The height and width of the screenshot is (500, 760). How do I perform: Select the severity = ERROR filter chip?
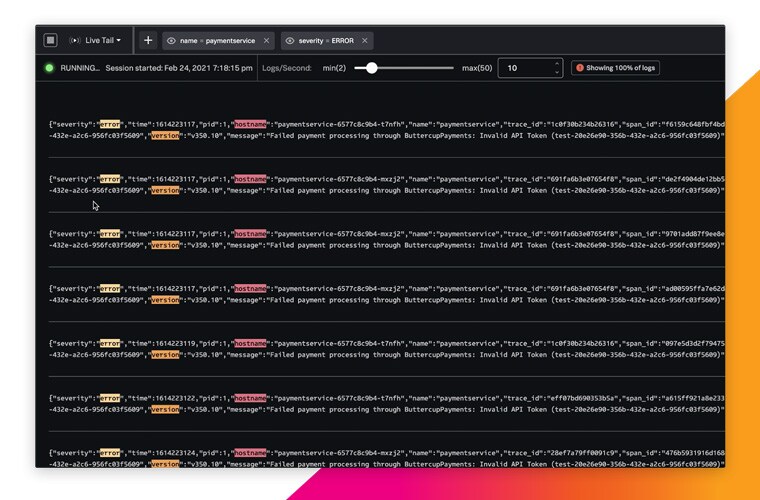click(327, 41)
